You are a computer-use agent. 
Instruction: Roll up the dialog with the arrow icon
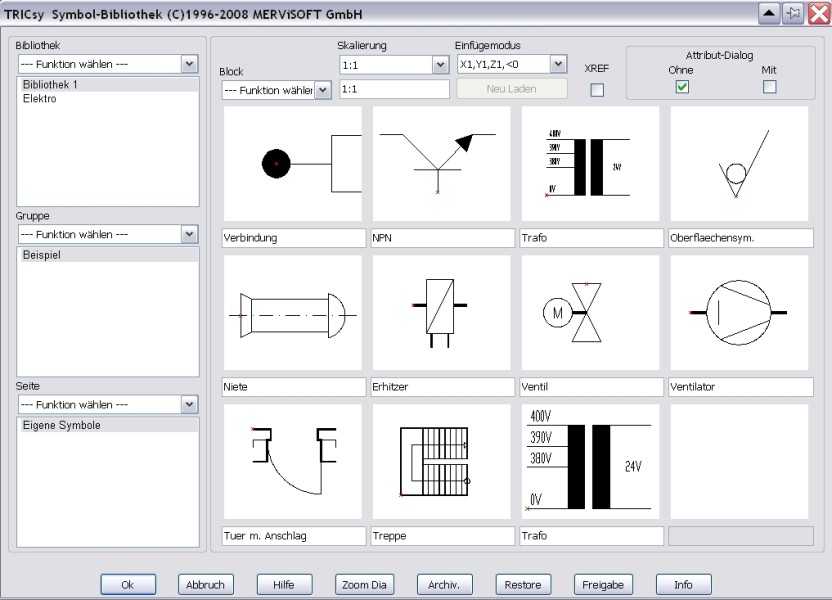pyautogui.click(x=769, y=13)
